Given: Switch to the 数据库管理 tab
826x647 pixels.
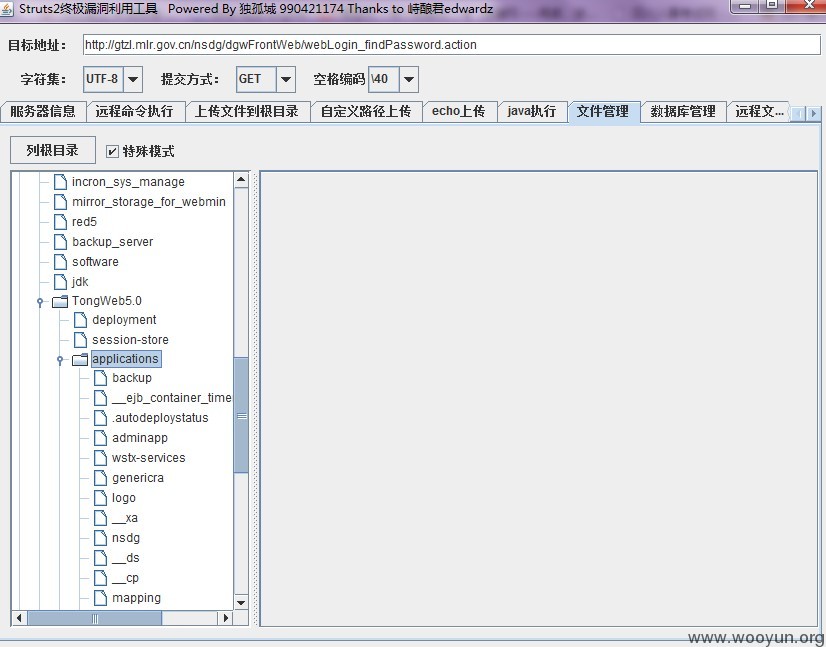Looking at the screenshot, I should tap(683, 112).
